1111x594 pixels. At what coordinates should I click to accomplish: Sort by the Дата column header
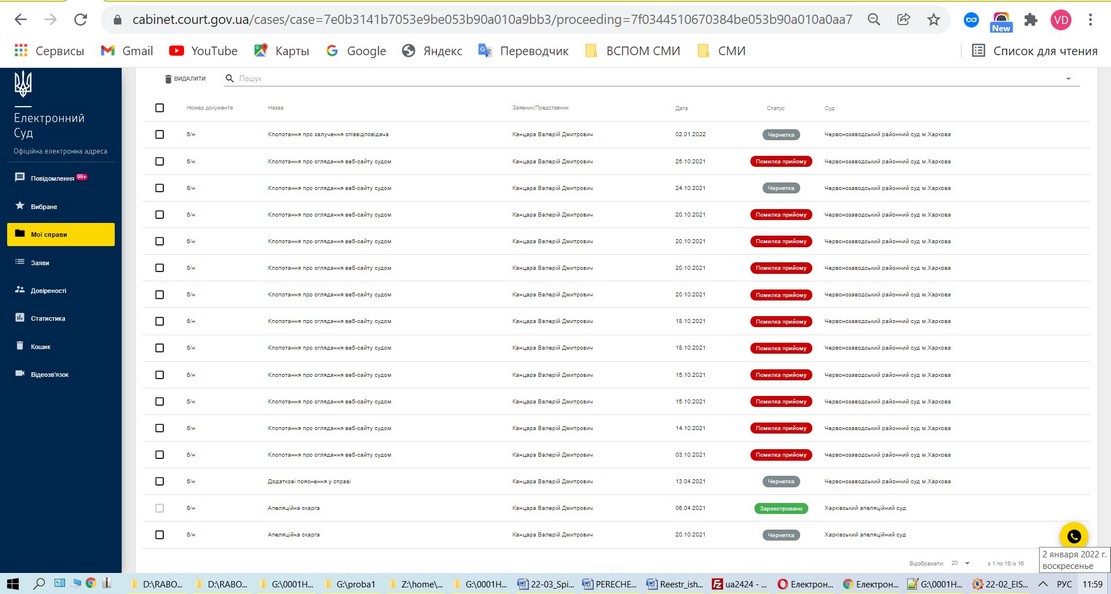coord(681,108)
